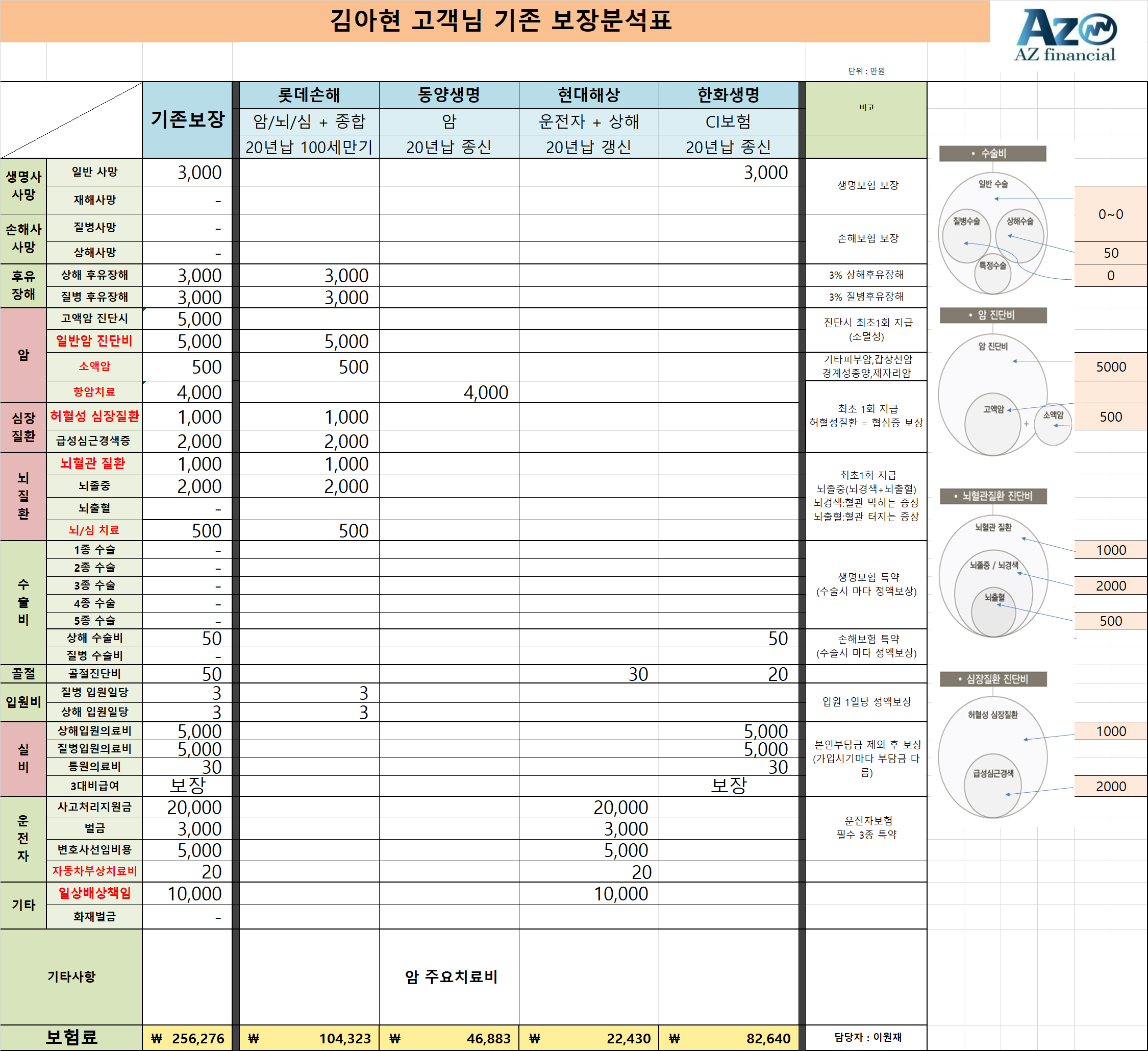The height and width of the screenshot is (1051, 1148).
Task: Select the 담당자 : 이원재 cell
Action: (x=867, y=1037)
